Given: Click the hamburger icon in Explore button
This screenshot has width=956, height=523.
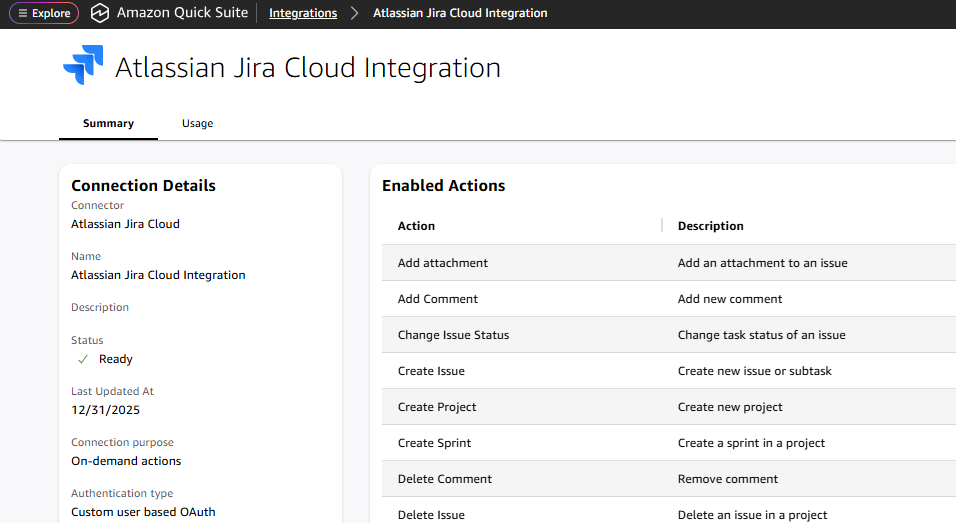Looking at the screenshot, I should tap(23, 14).
